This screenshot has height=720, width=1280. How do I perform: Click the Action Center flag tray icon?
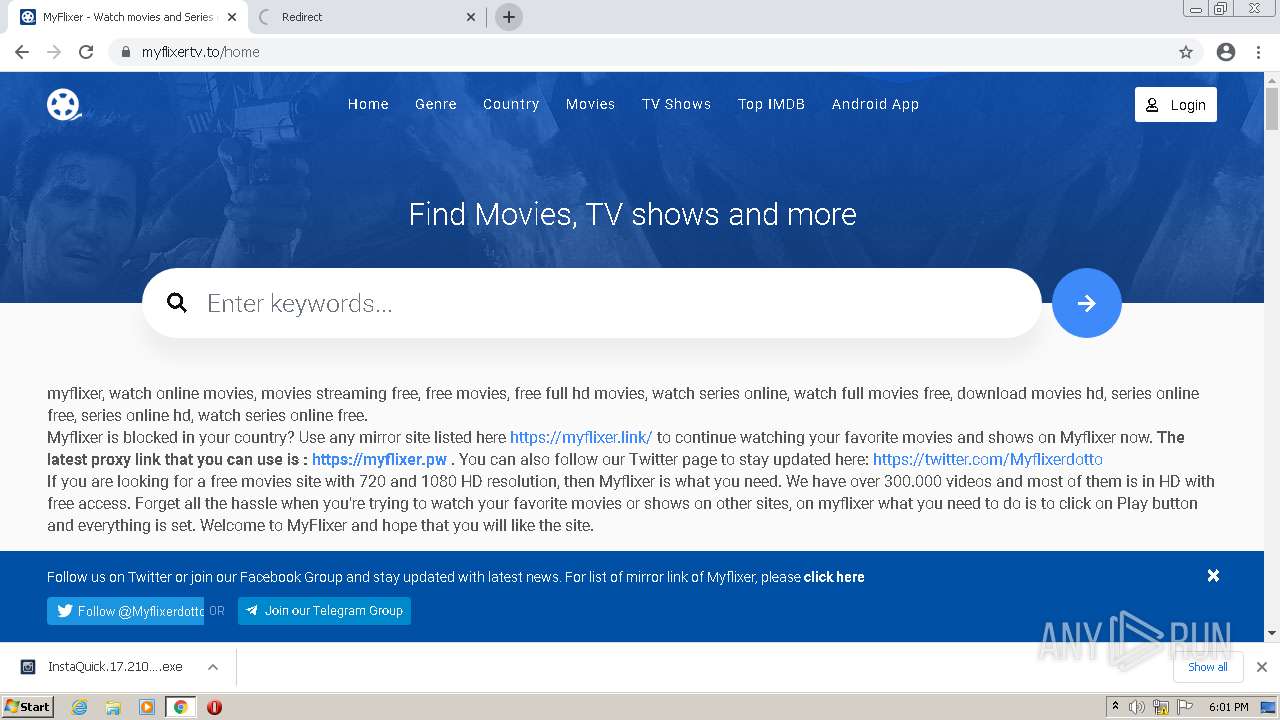(x=1185, y=707)
